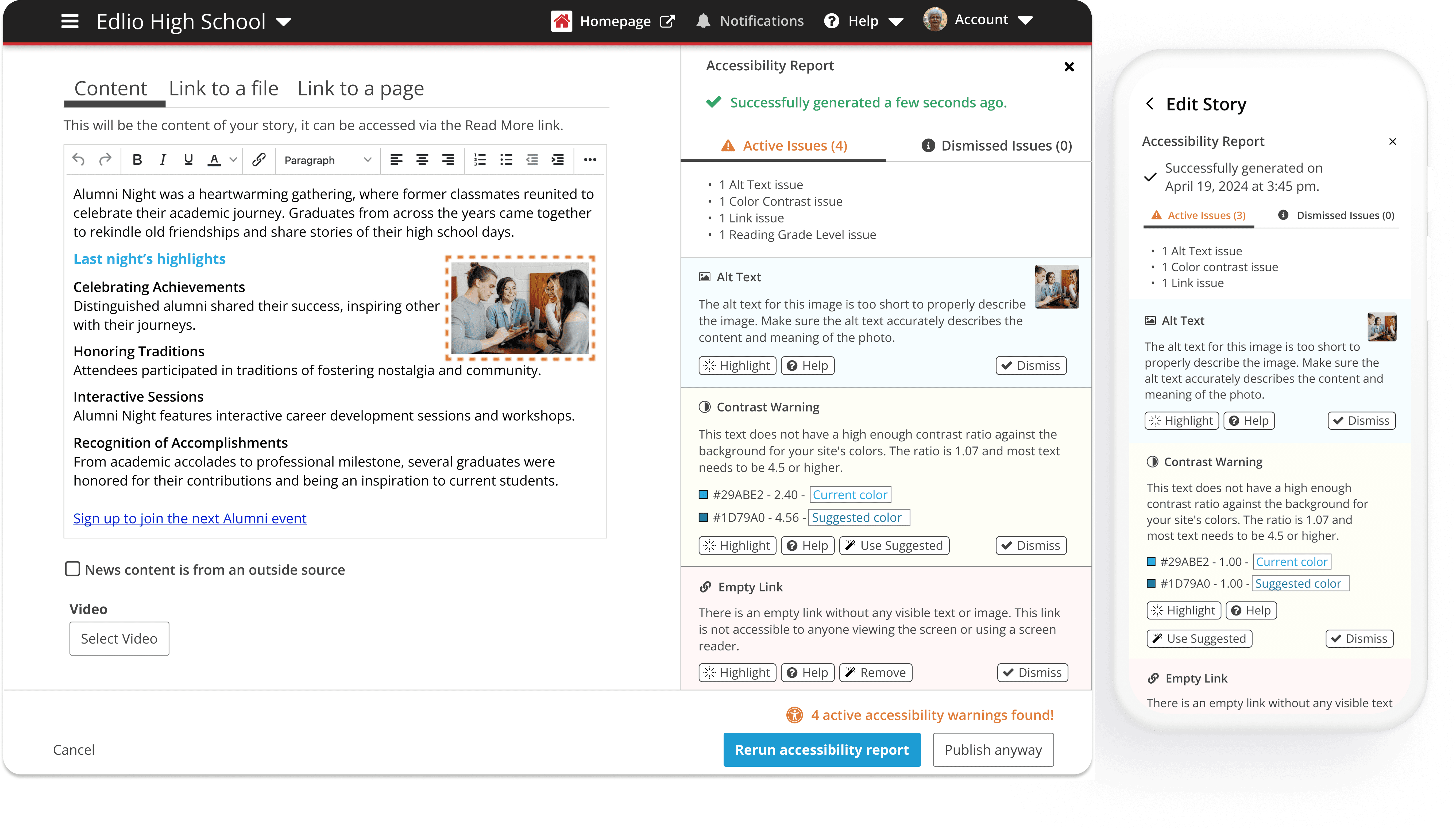Image resolution: width=1456 pixels, height=828 pixels.
Task: Open the more options ellipsis in the toolbar
Action: (590, 160)
